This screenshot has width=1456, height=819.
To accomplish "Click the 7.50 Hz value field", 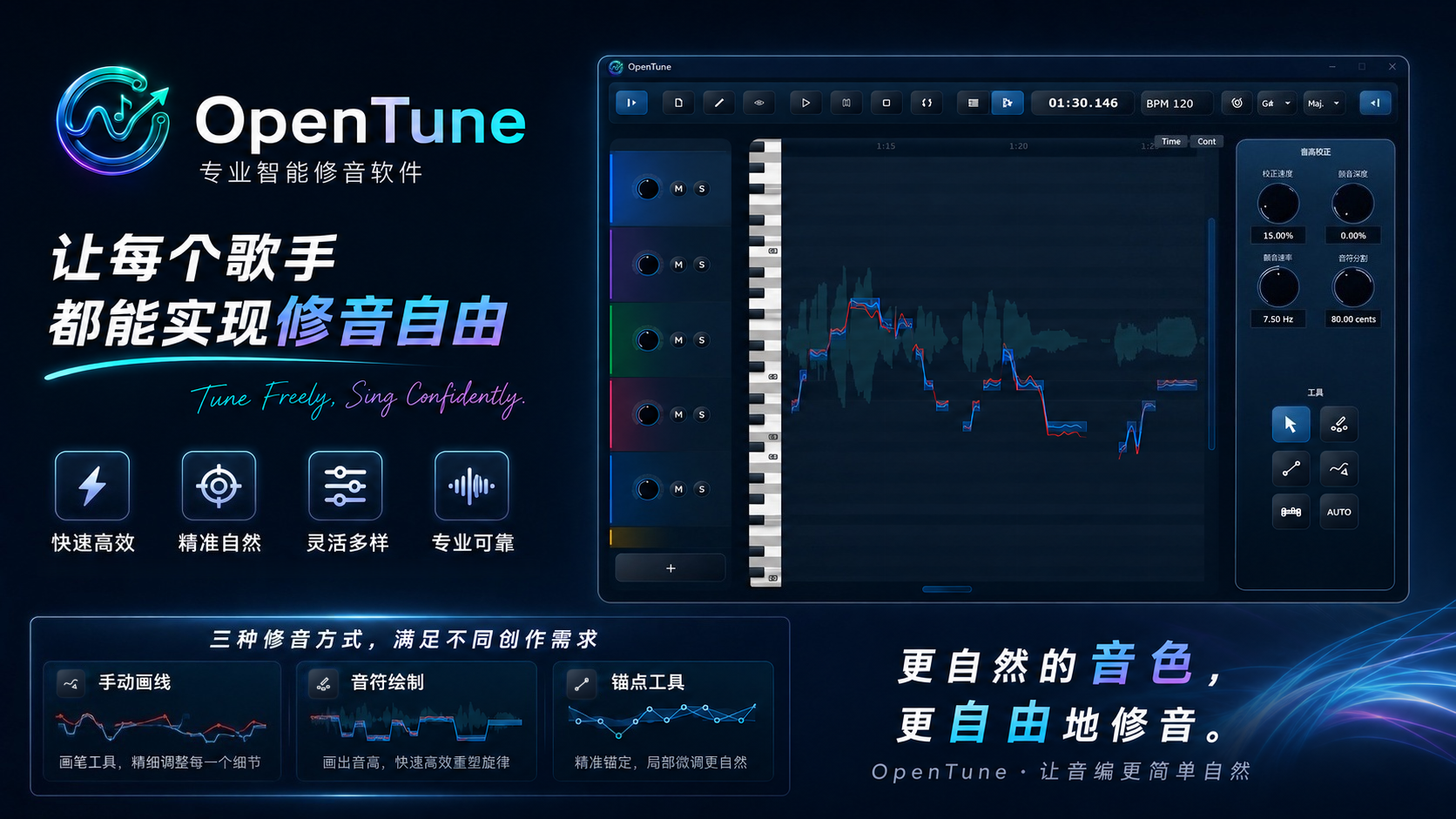I will 1278,319.
